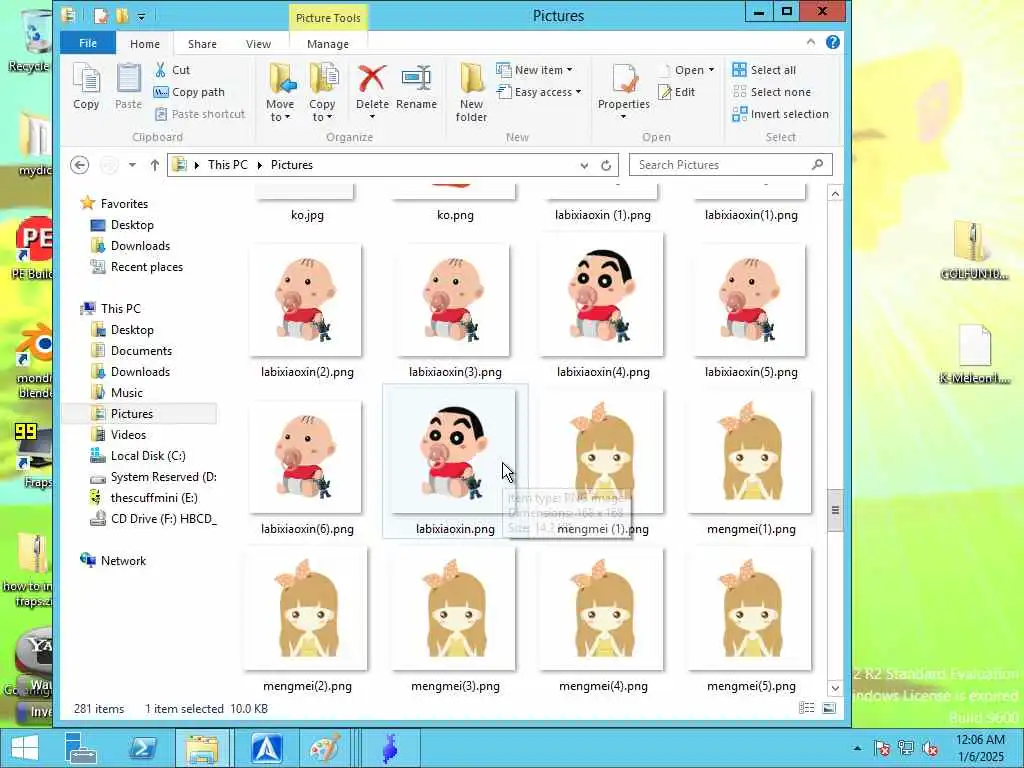Click the scrollbar down arrow
Viewport: 1024px width, 768px height.
click(835, 688)
